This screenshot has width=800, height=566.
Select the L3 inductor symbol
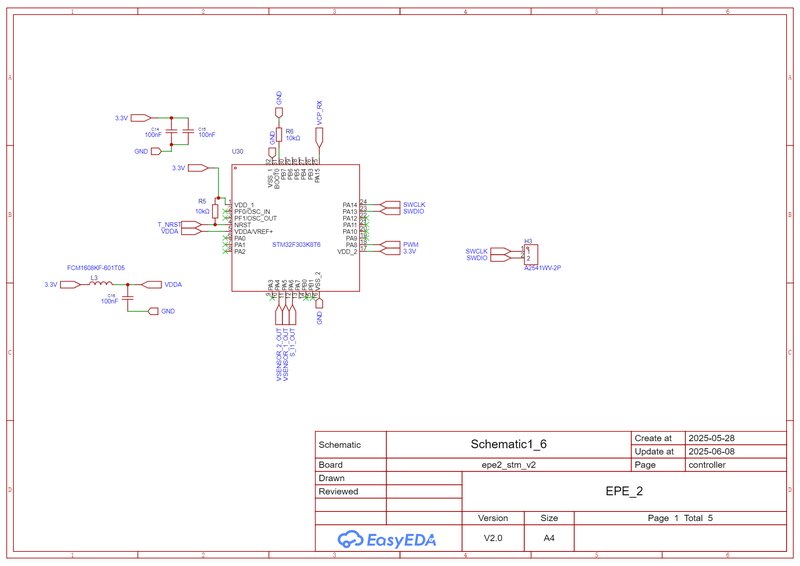point(102,283)
